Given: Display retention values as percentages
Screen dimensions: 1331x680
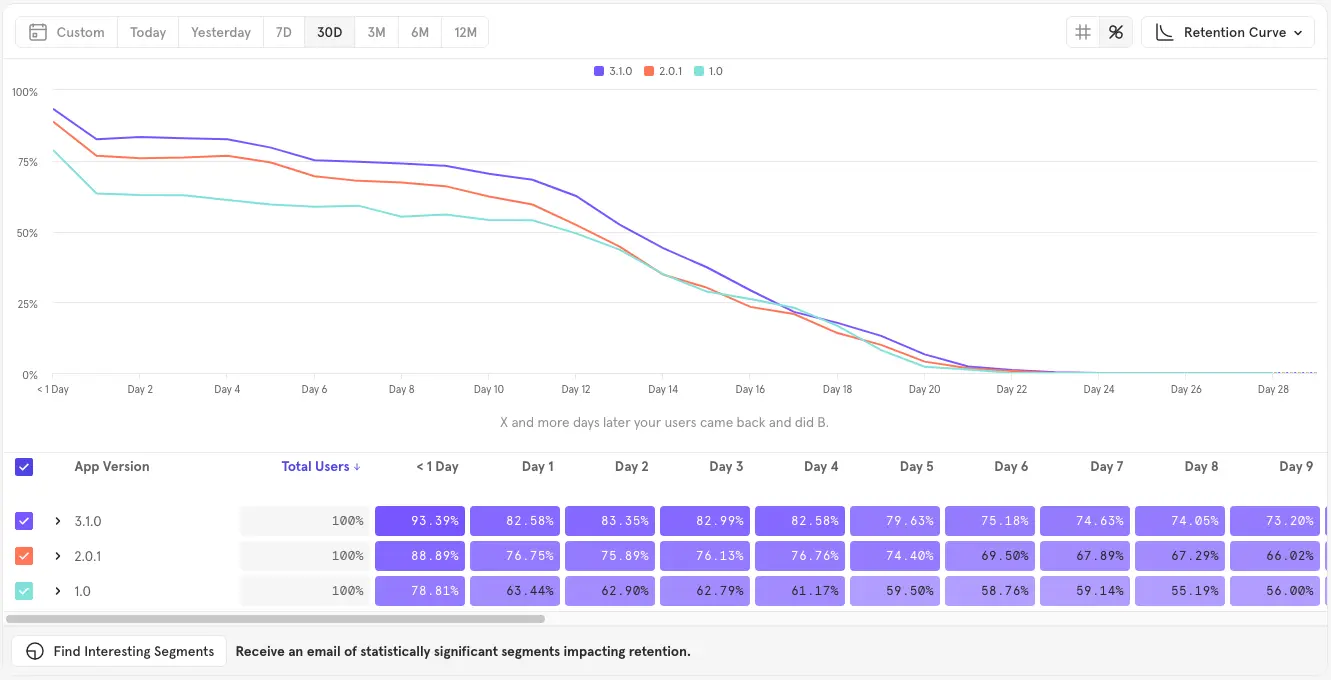Looking at the screenshot, I should (x=1116, y=31).
